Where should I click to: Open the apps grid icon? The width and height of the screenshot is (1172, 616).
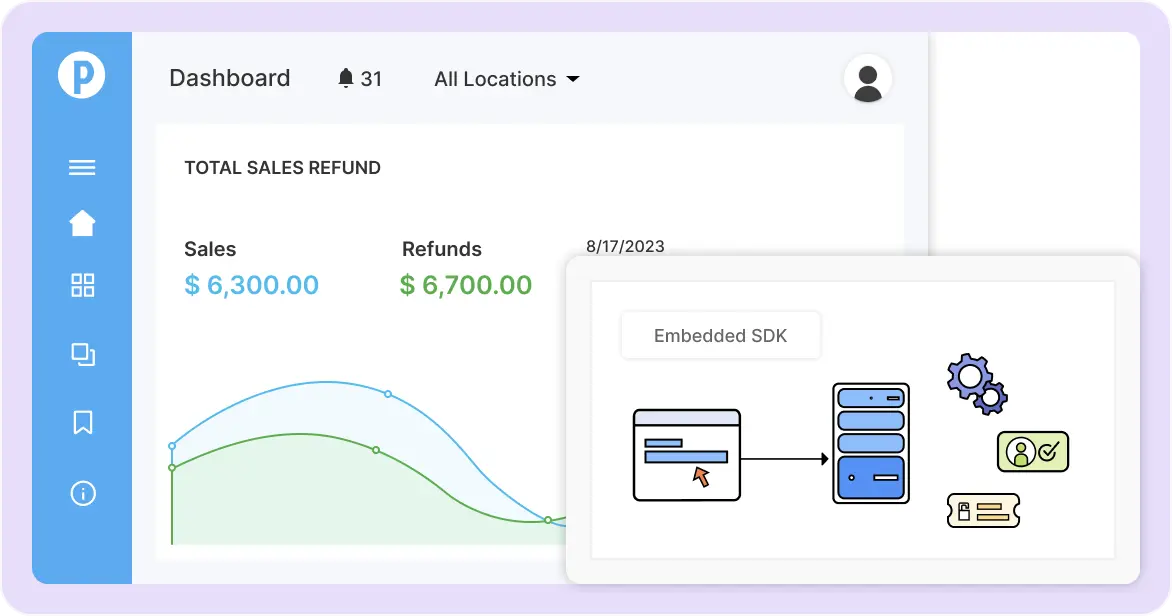click(x=81, y=285)
